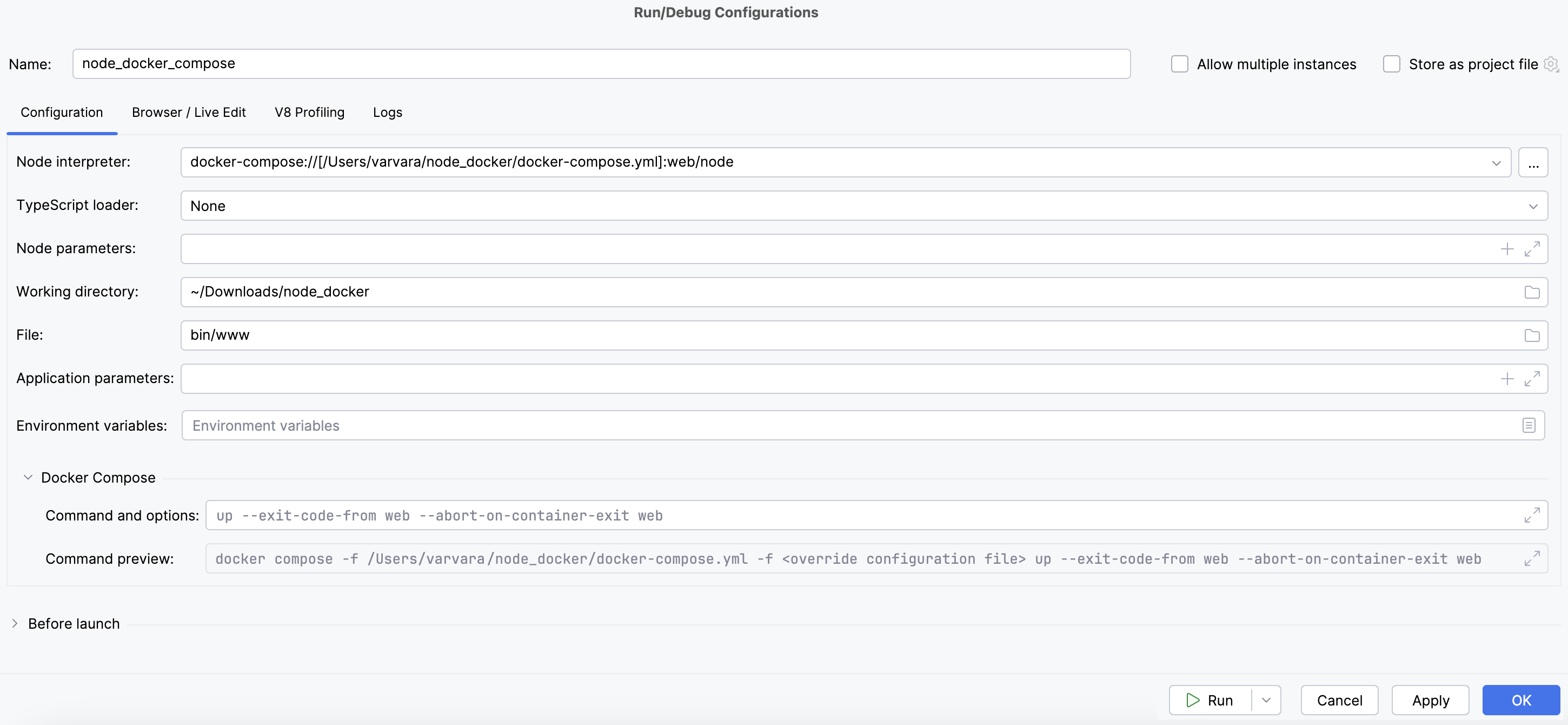
Task: Check Store as project file
Action: [1392, 63]
